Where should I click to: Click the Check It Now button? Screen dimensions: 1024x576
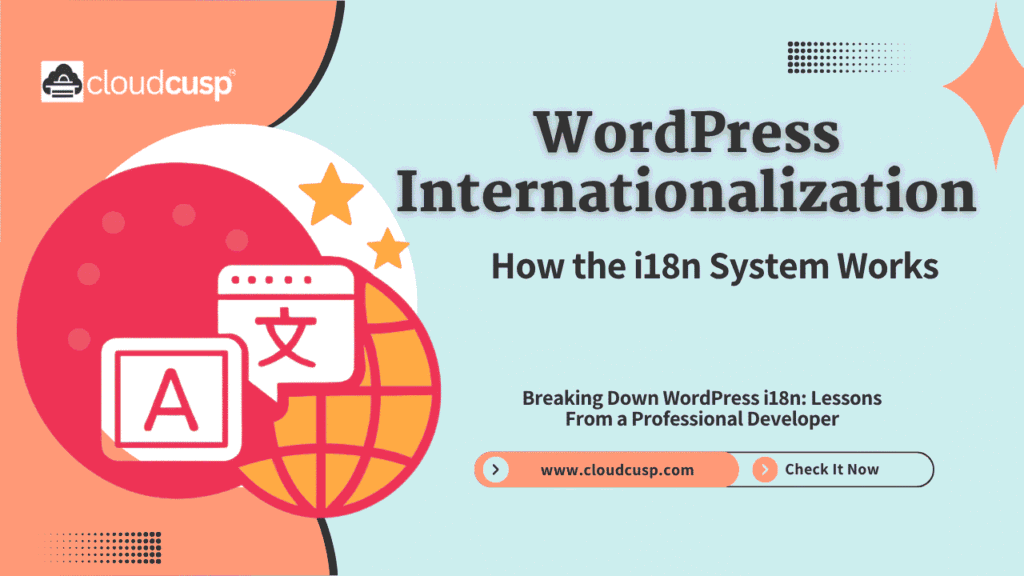tap(831, 470)
